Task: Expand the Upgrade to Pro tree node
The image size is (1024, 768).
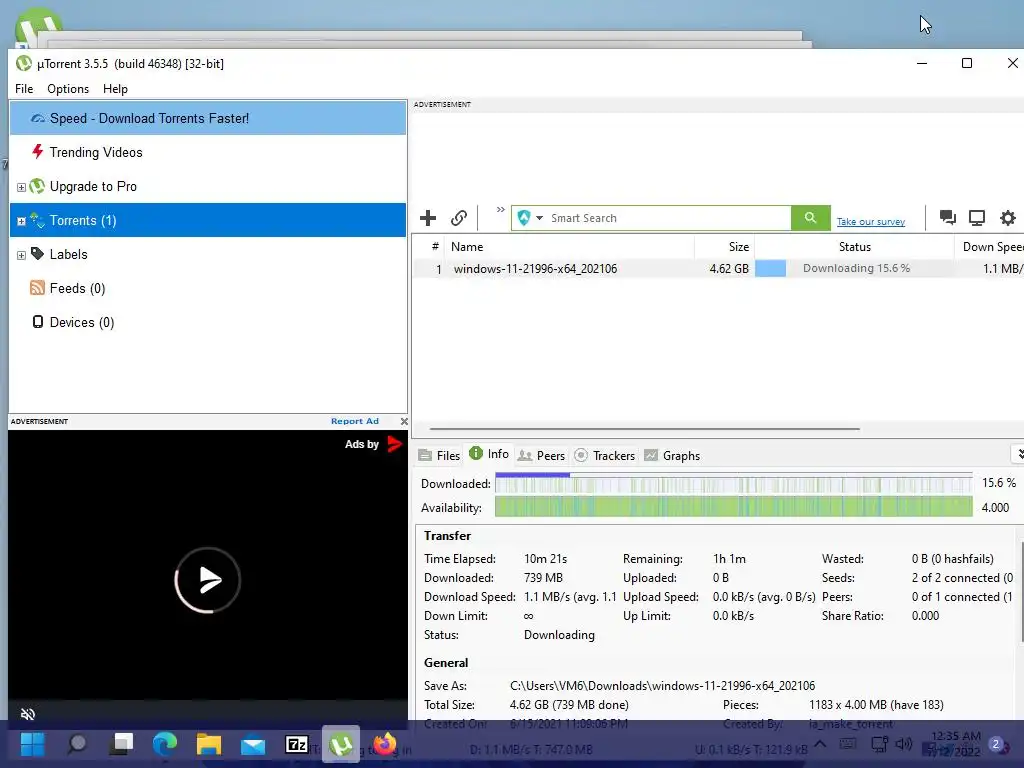Action: tap(21, 187)
